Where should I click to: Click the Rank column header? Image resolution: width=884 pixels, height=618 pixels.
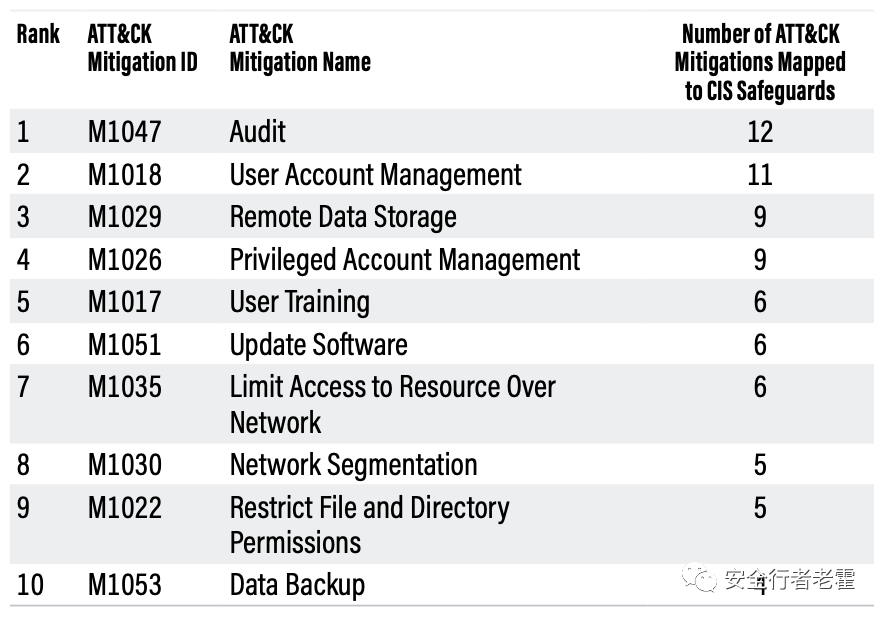tap(38, 34)
